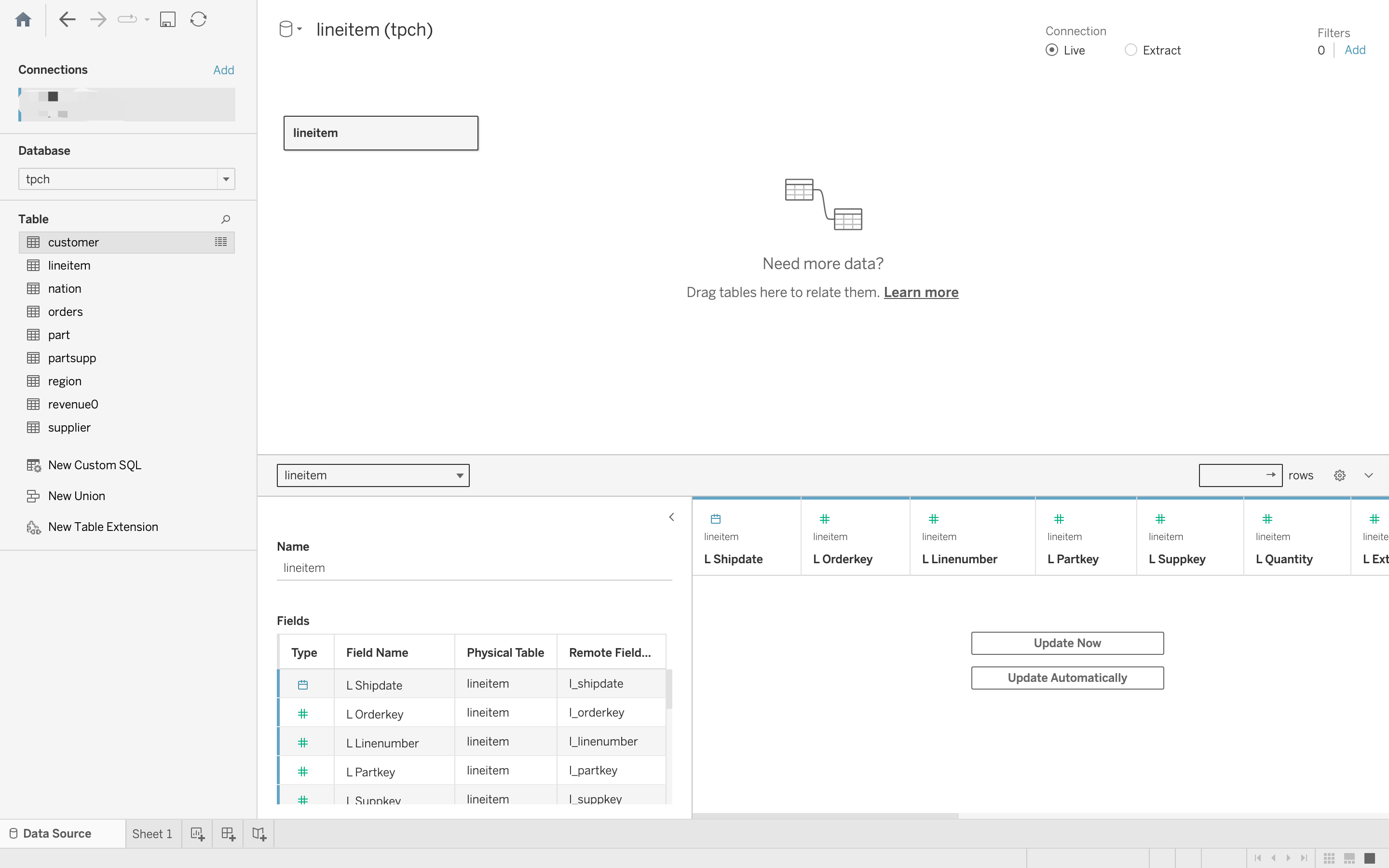The width and height of the screenshot is (1389, 868).
Task: Refresh the data source
Action: pos(199,19)
